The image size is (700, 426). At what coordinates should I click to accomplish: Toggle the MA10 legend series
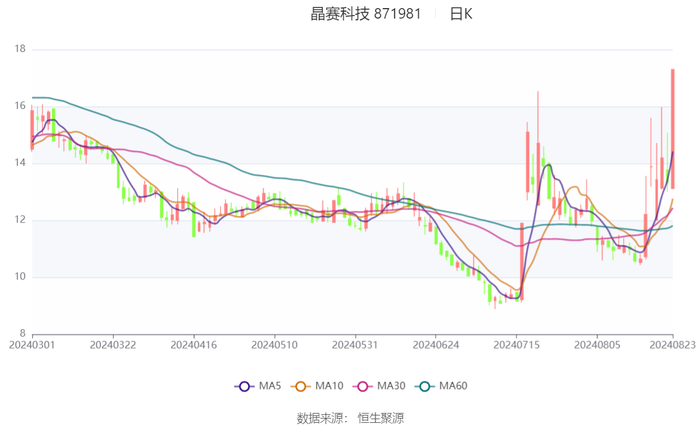317,386
